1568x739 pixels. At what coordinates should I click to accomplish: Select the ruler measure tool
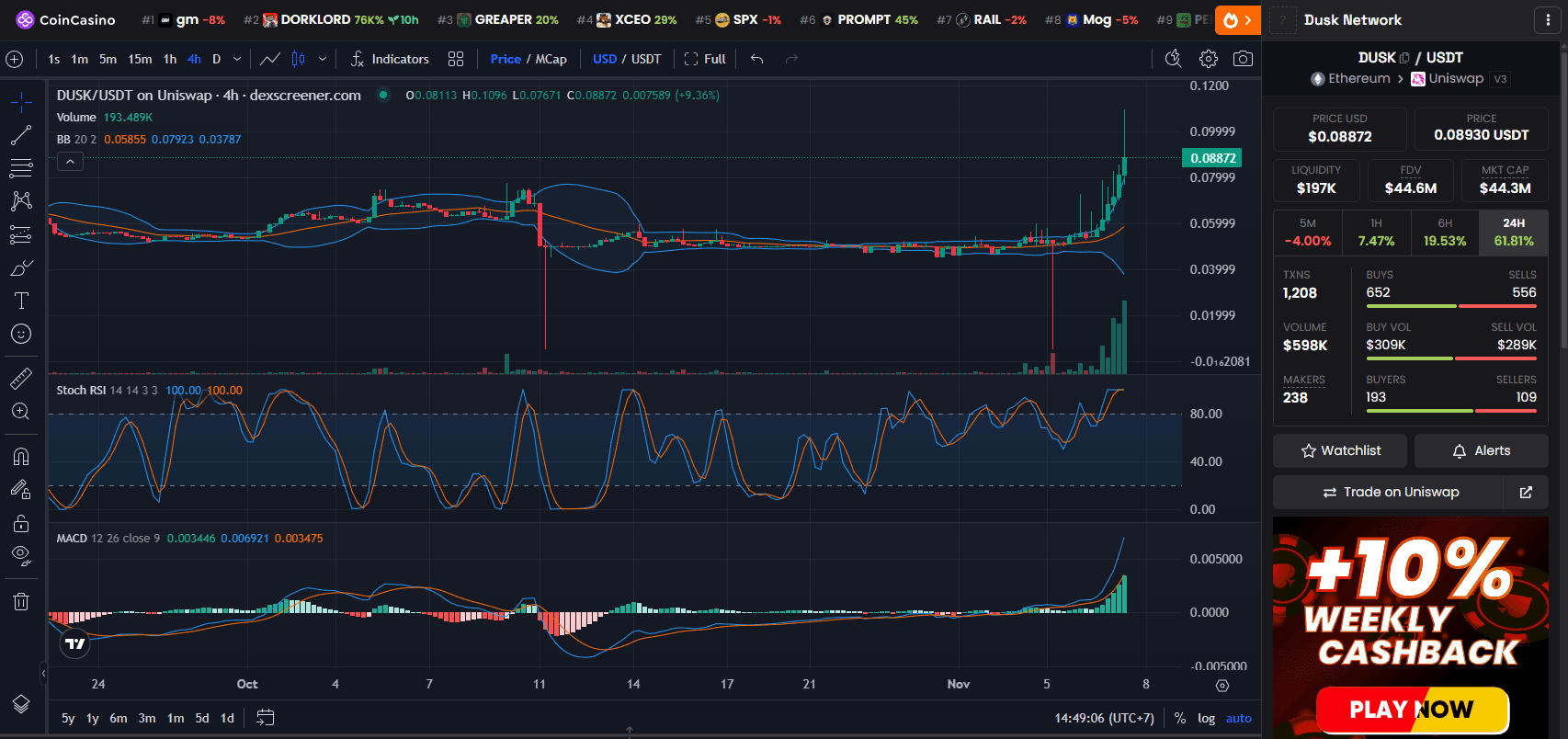tap(20, 378)
